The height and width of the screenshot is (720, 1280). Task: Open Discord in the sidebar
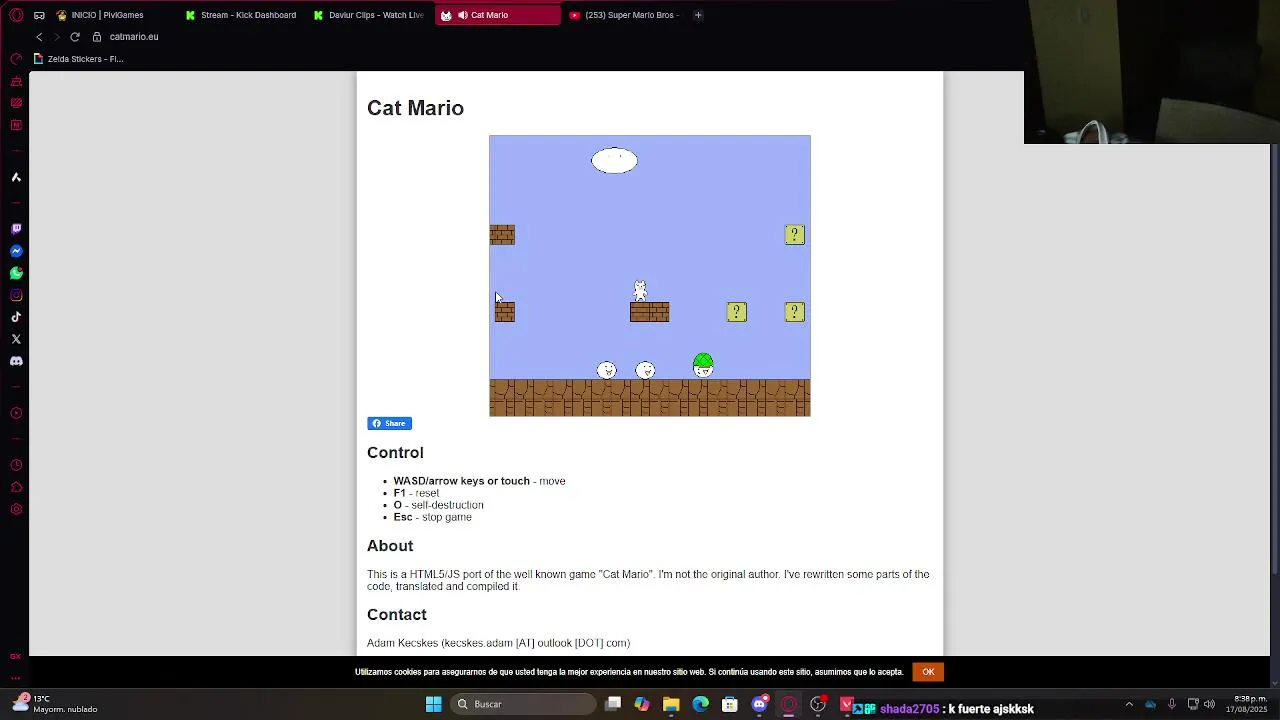click(16, 361)
